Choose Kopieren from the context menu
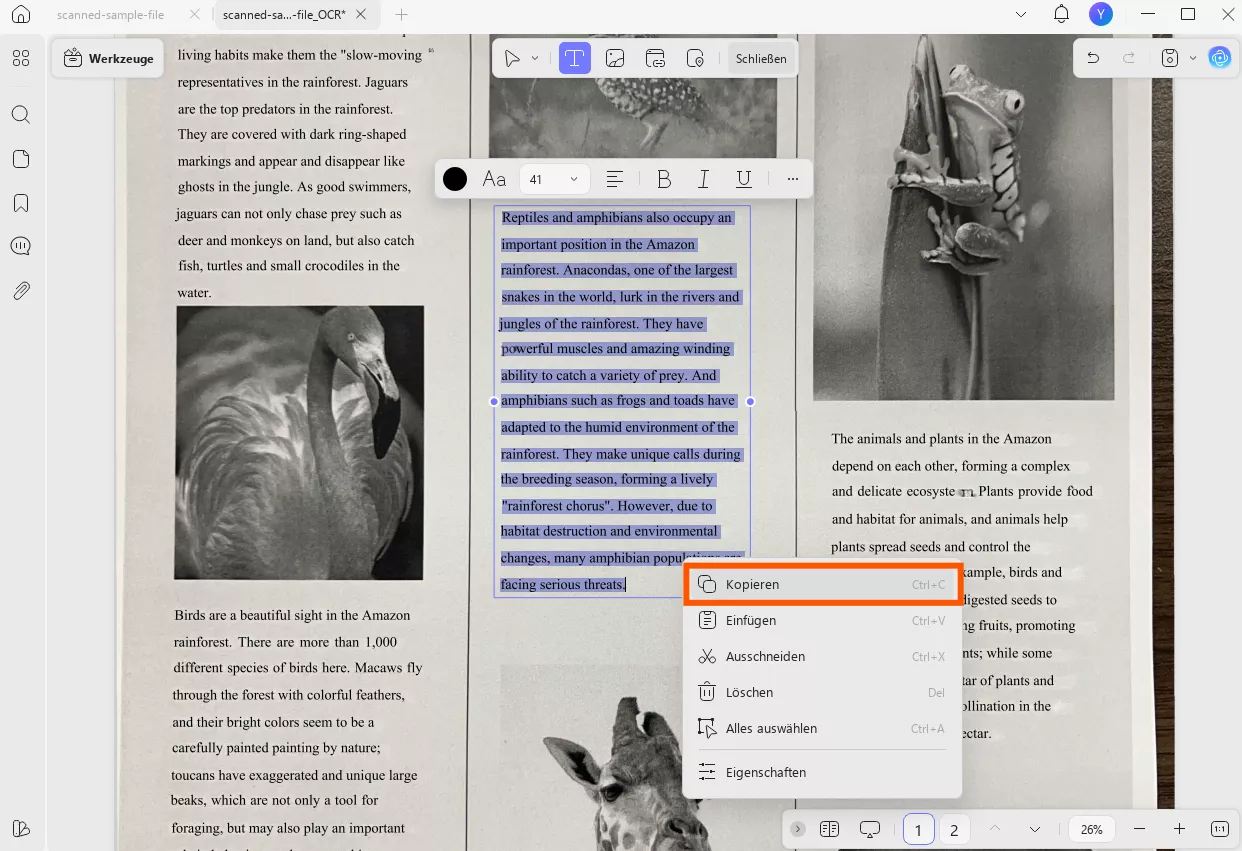Image resolution: width=1242 pixels, height=851 pixels. (822, 584)
